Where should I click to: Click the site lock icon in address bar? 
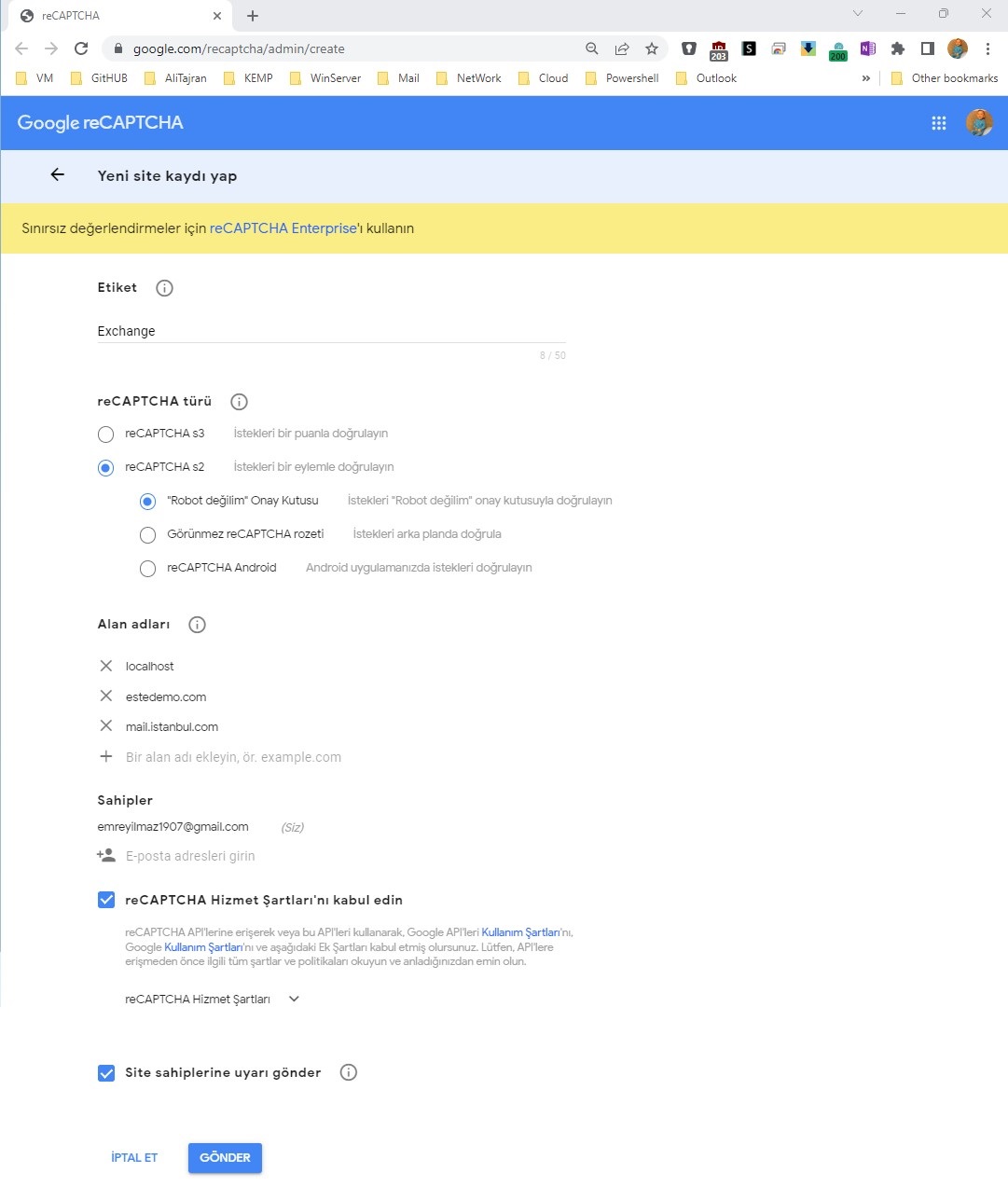[x=117, y=48]
